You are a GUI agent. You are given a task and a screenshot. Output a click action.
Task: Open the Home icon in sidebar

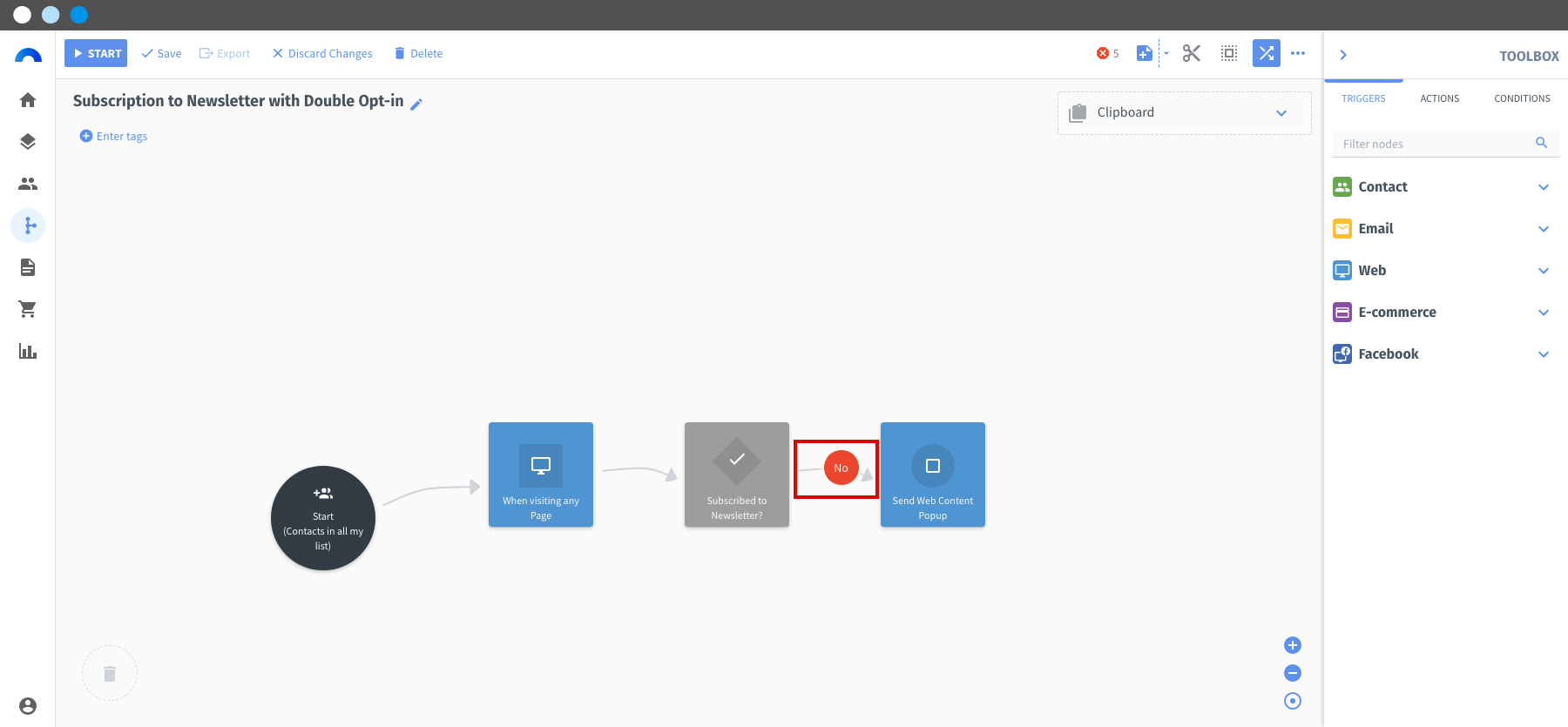point(28,100)
